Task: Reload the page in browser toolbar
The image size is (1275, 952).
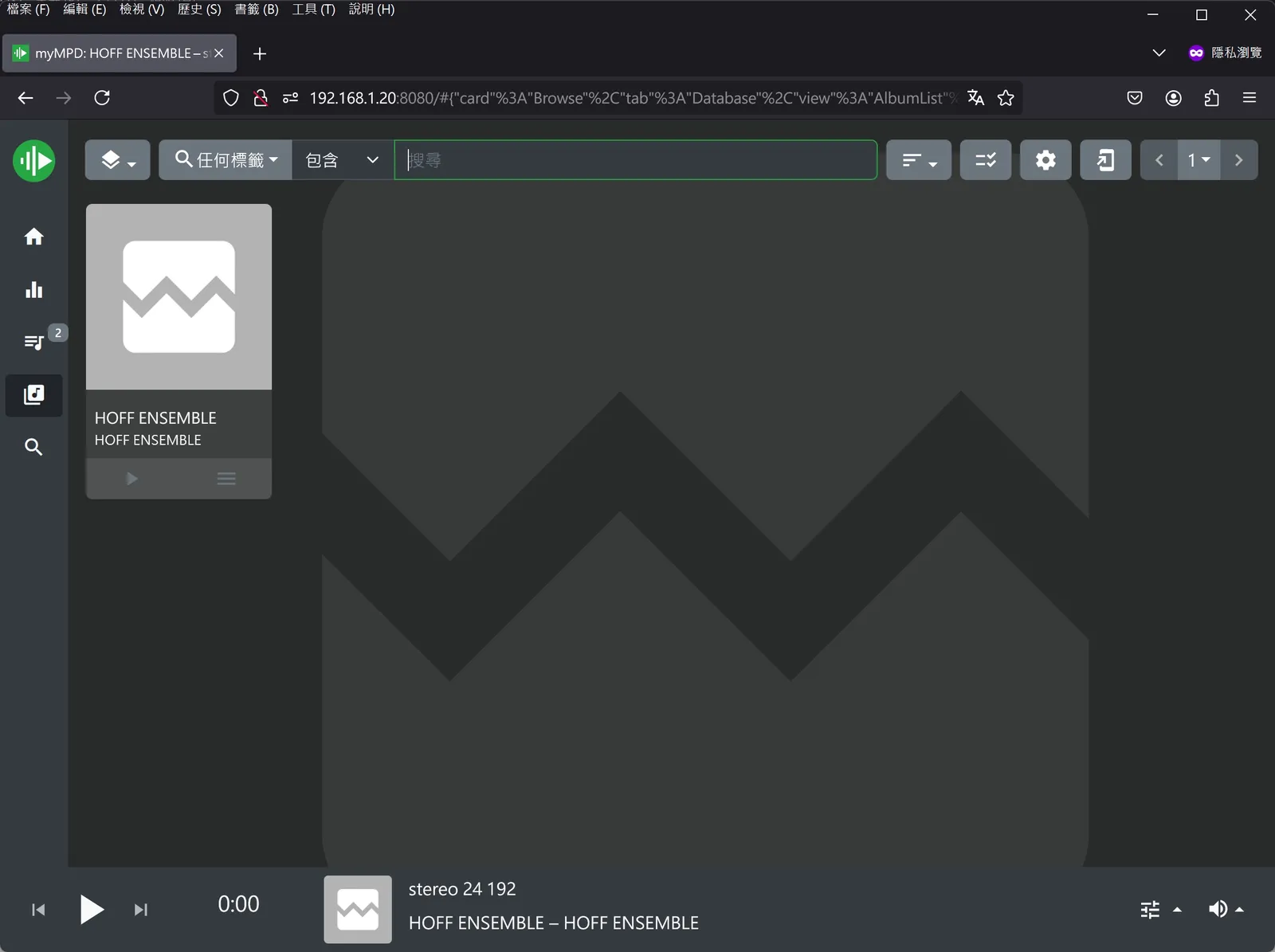Action: pyautogui.click(x=102, y=98)
